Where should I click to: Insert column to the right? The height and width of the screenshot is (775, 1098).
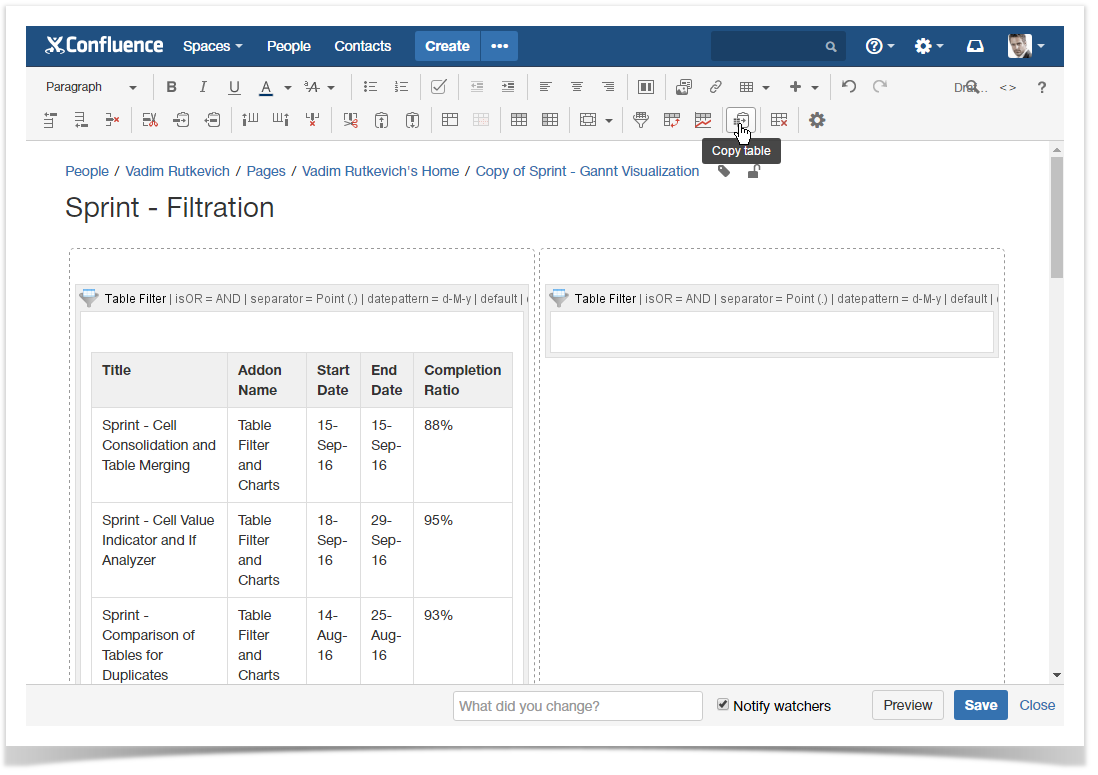[x=281, y=120]
